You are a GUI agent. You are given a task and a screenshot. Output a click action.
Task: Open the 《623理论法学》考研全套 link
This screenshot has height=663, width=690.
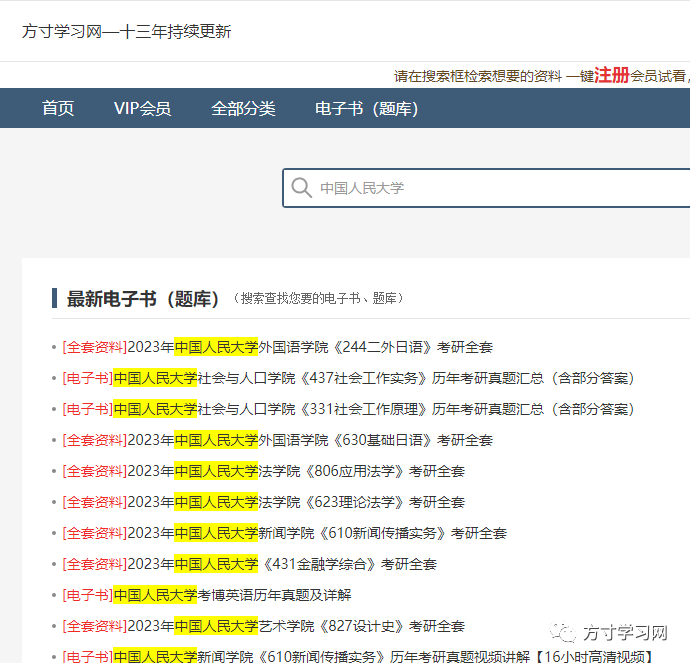[x=264, y=502]
